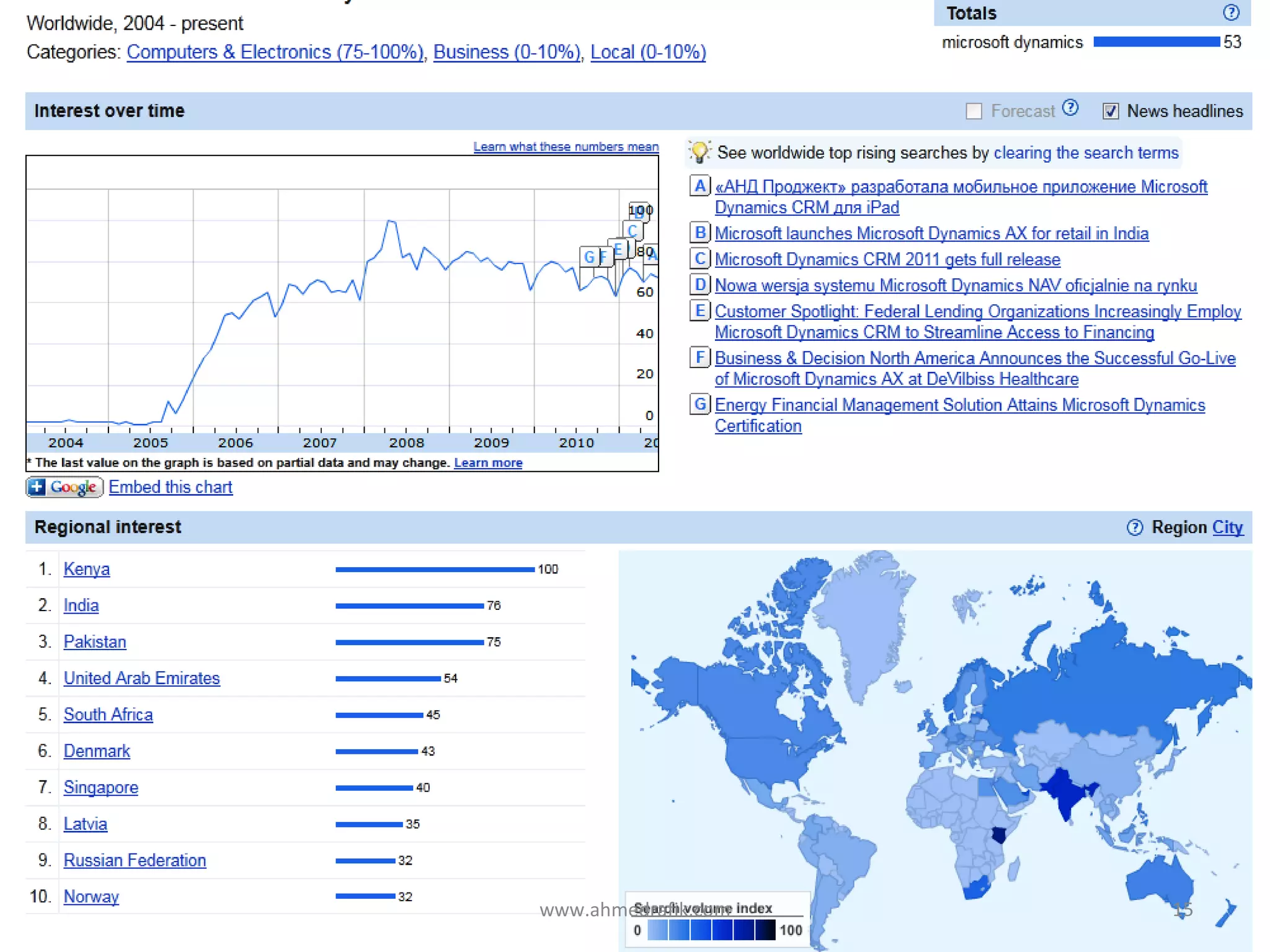1270x952 pixels.
Task: Click the Regional interest help icon
Action: click(1134, 527)
